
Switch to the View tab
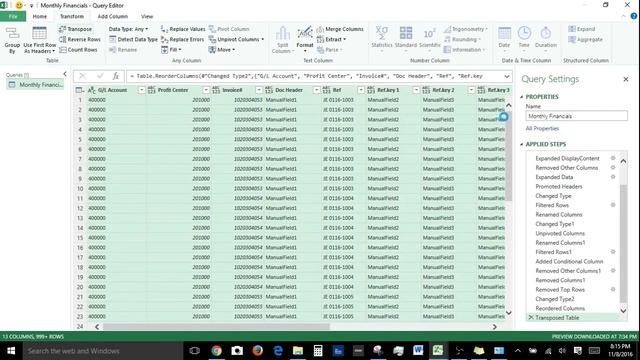(147, 16)
